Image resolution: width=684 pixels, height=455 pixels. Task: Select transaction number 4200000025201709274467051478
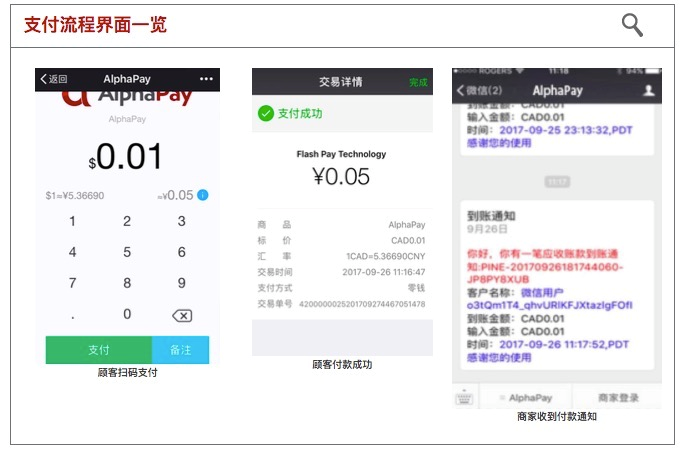(362, 304)
